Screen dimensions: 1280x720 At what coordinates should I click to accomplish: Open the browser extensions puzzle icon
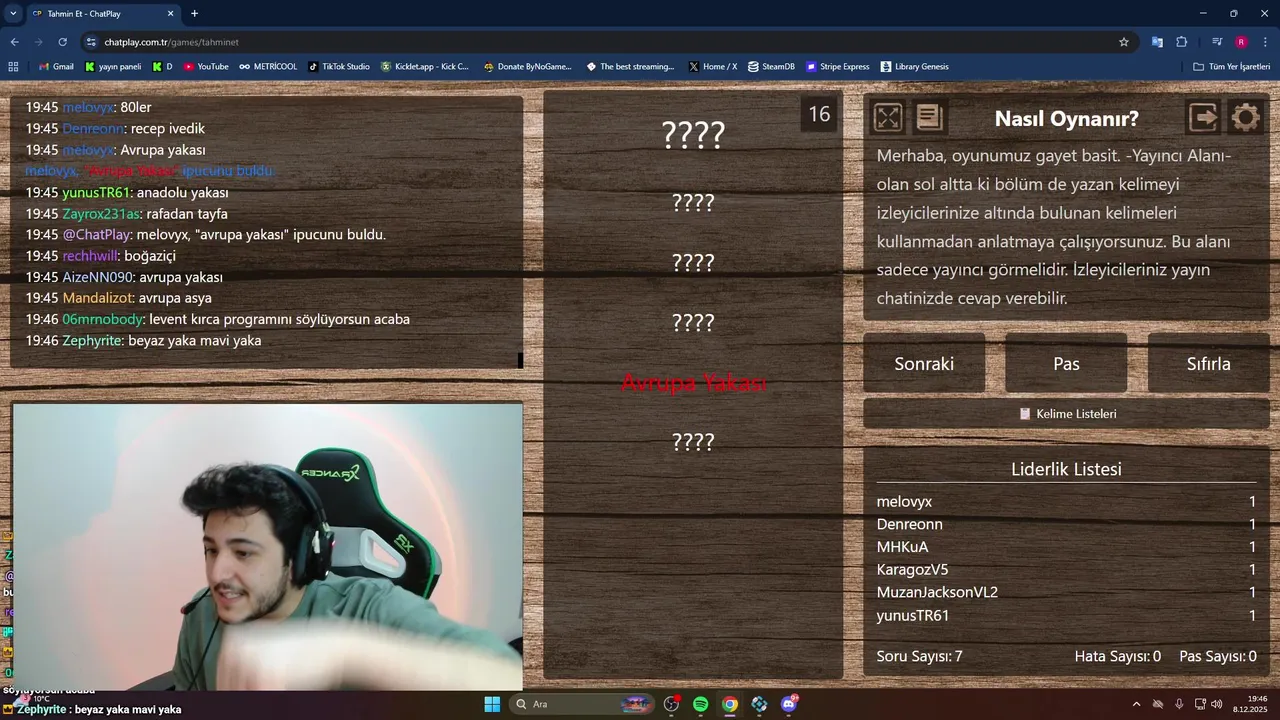point(1181,42)
